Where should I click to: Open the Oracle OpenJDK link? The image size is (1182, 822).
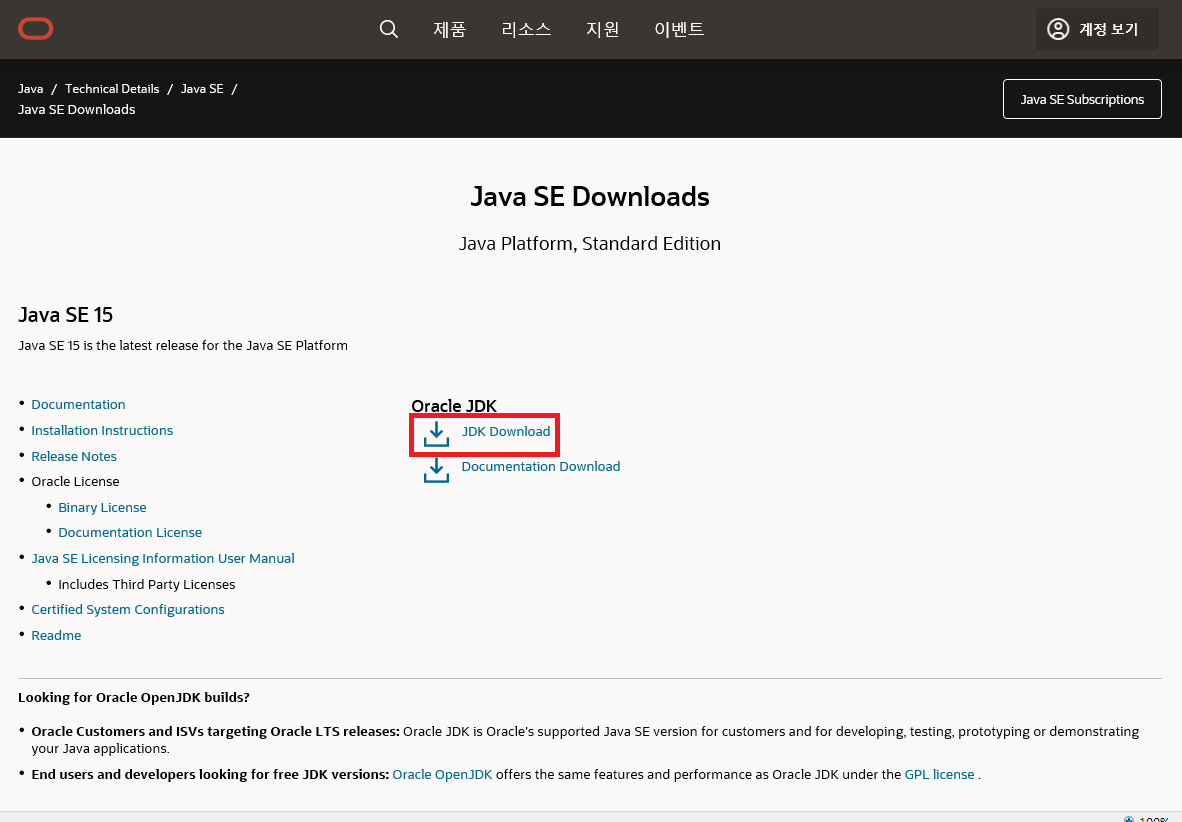(x=442, y=774)
